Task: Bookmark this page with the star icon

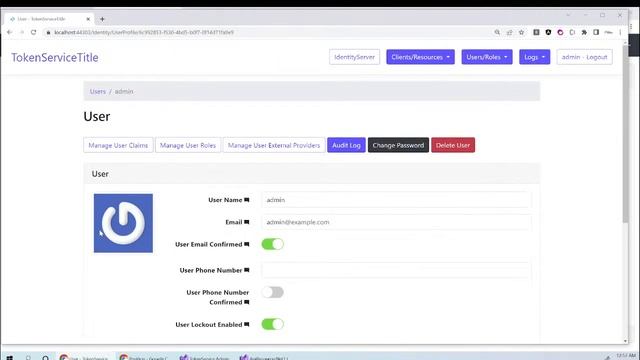Action: (x=522, y=32)
